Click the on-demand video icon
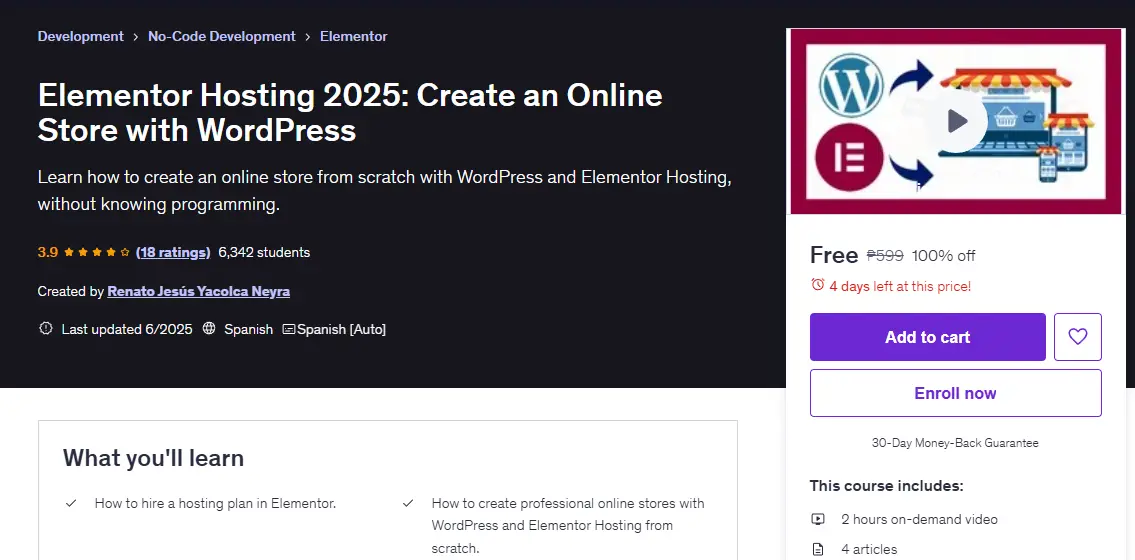The width and height of the screenshot is (1135, 560). (x=818, y=519)
